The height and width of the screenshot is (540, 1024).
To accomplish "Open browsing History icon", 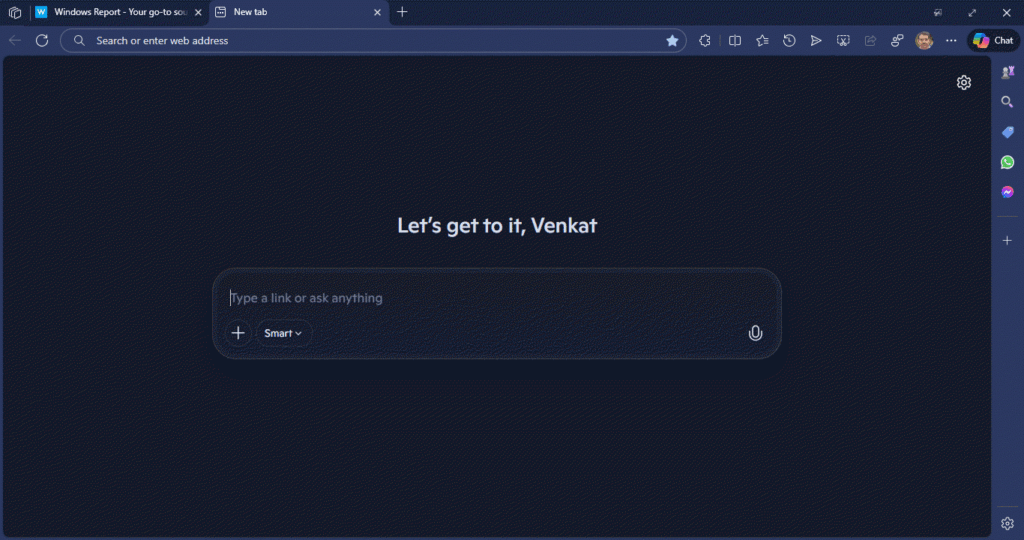I will click(x=789, y=41).
